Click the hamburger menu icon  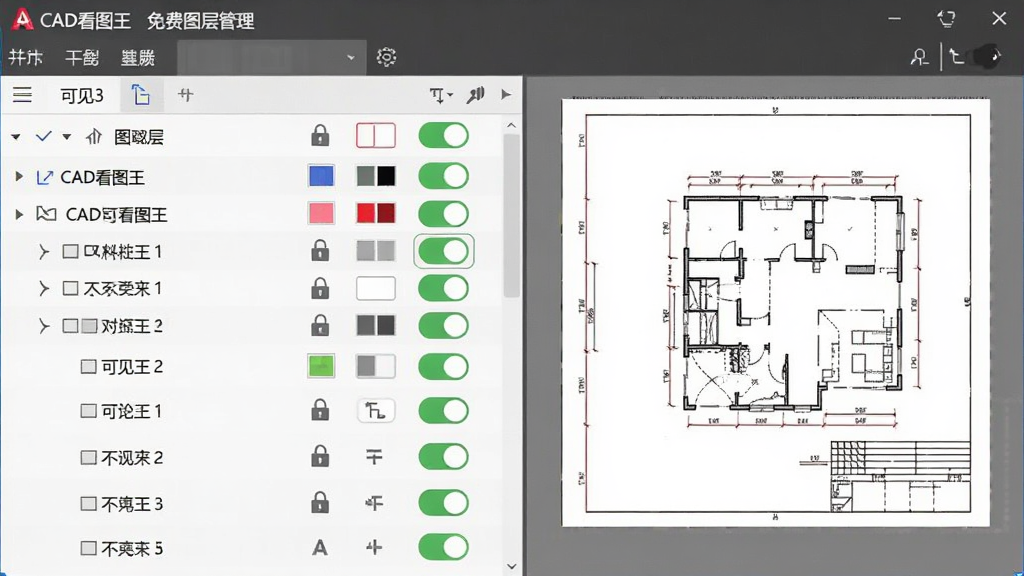point(22,95)
